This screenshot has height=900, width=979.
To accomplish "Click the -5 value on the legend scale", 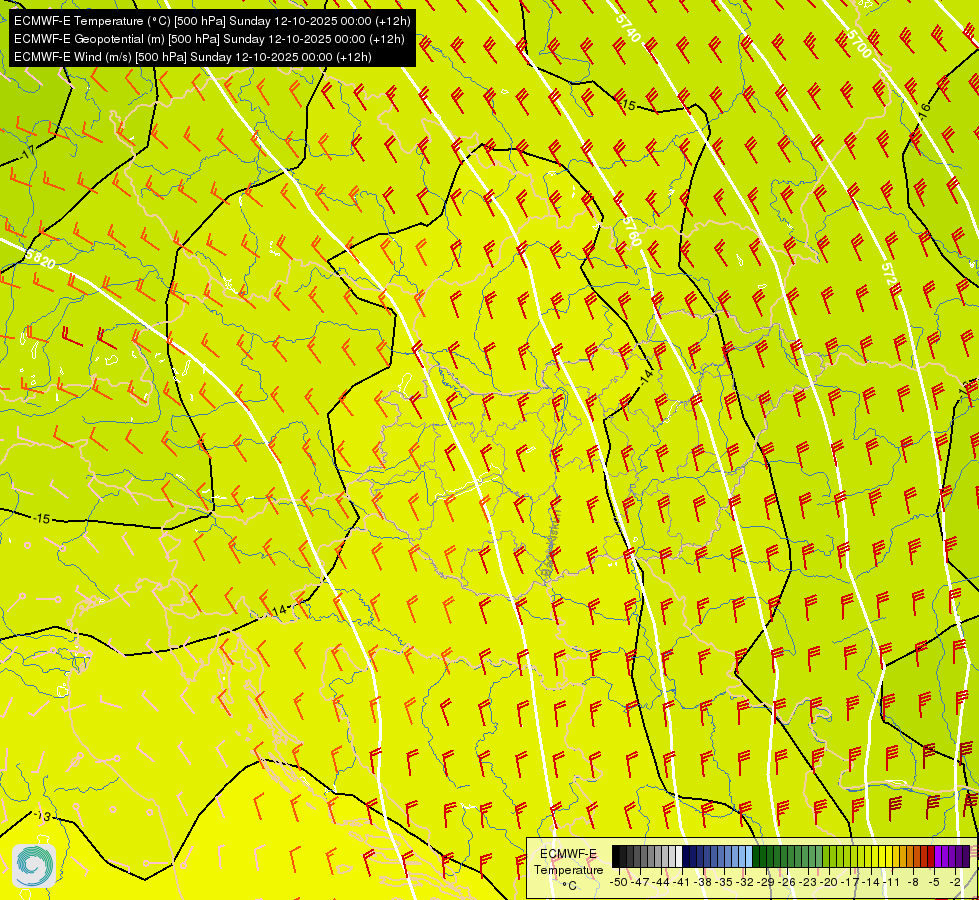I will click(x=933, y=883).
